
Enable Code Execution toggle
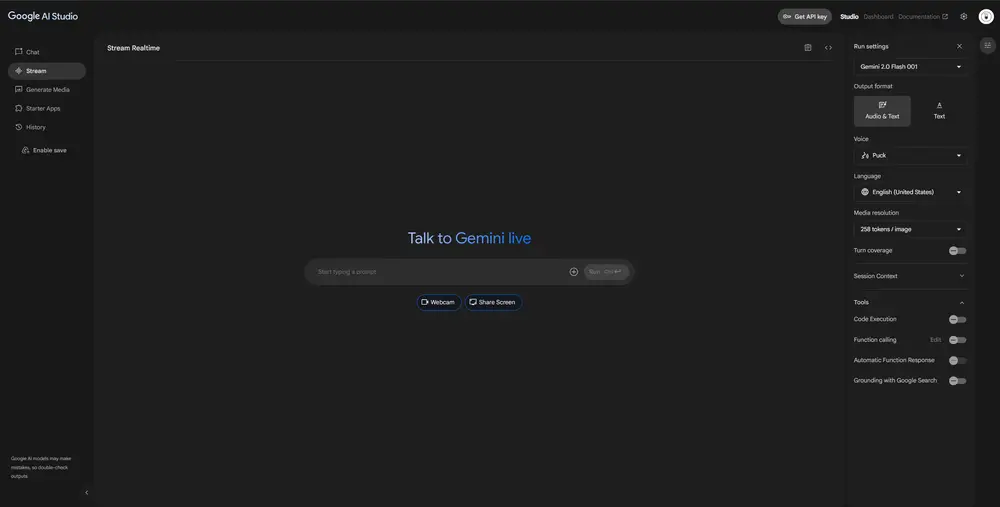point(957,320)
